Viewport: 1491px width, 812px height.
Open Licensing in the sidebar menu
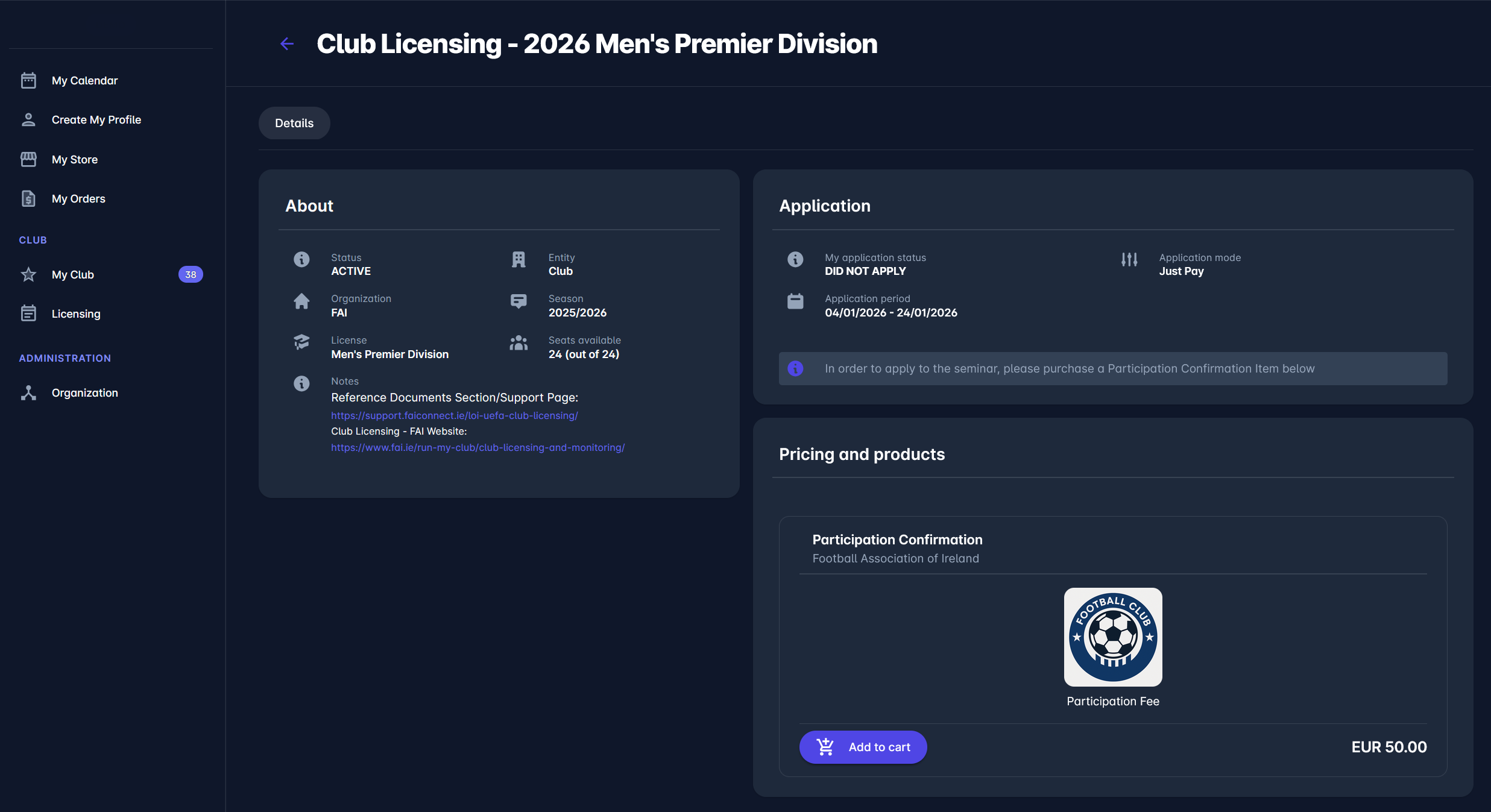point(76,313)
